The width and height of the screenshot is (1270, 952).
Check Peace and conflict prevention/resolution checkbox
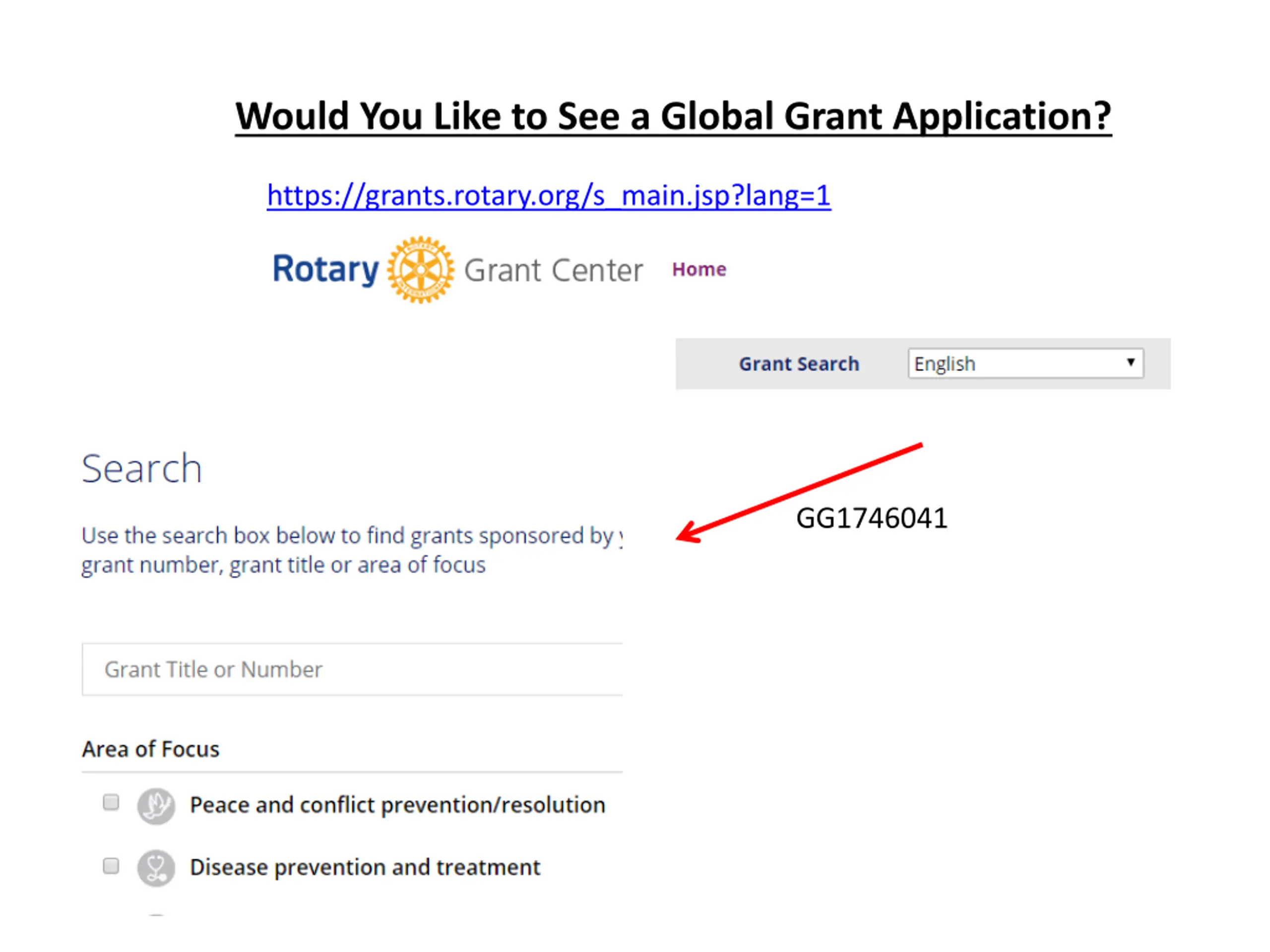(x=111, y=802)
